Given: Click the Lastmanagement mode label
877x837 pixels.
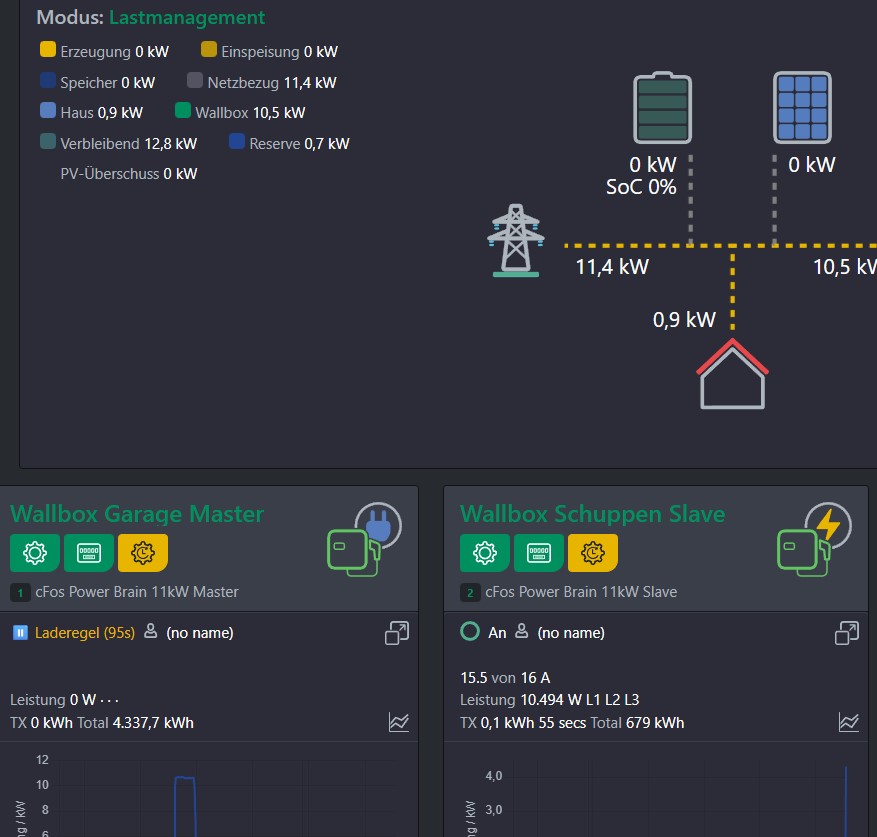Looking at the screenshot, I should tap(187, 17).
